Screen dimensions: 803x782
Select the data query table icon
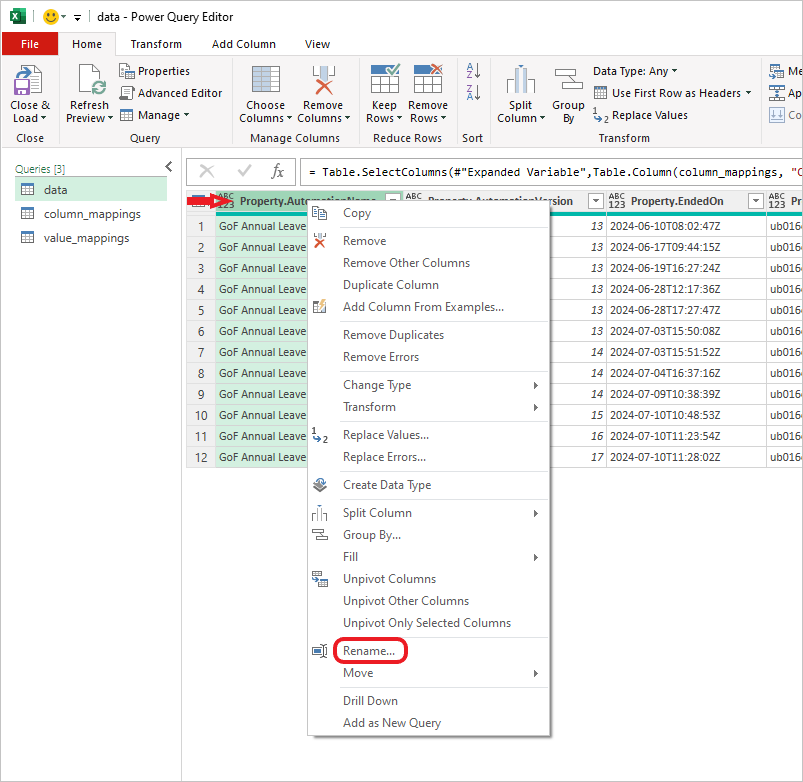(x=27, y=189)
